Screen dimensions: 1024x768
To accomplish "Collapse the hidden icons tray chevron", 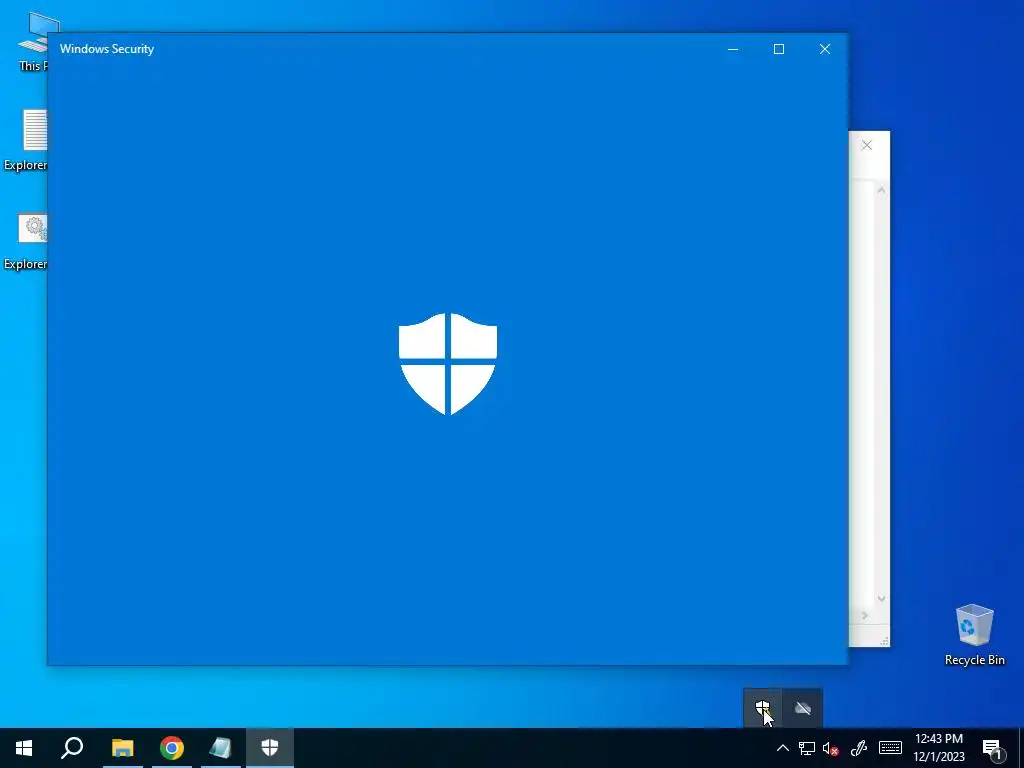I will tap(782, 748).
